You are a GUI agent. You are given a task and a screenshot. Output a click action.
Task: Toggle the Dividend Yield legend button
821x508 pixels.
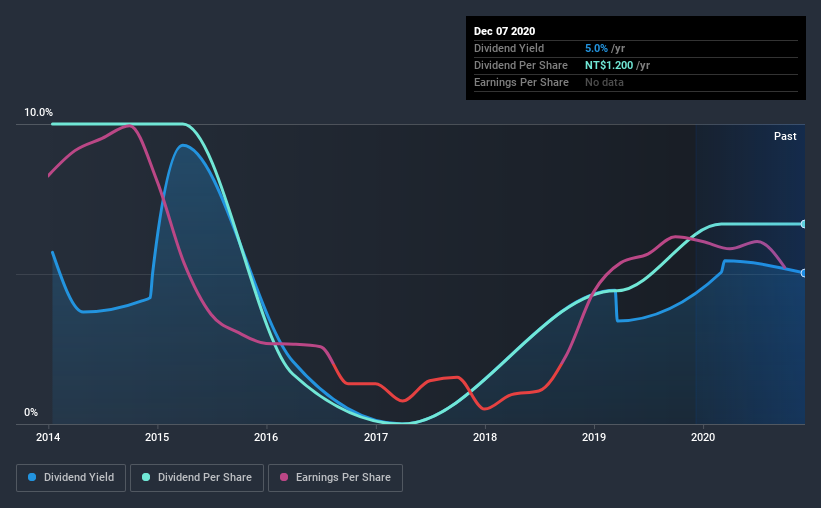click(71, 478)
